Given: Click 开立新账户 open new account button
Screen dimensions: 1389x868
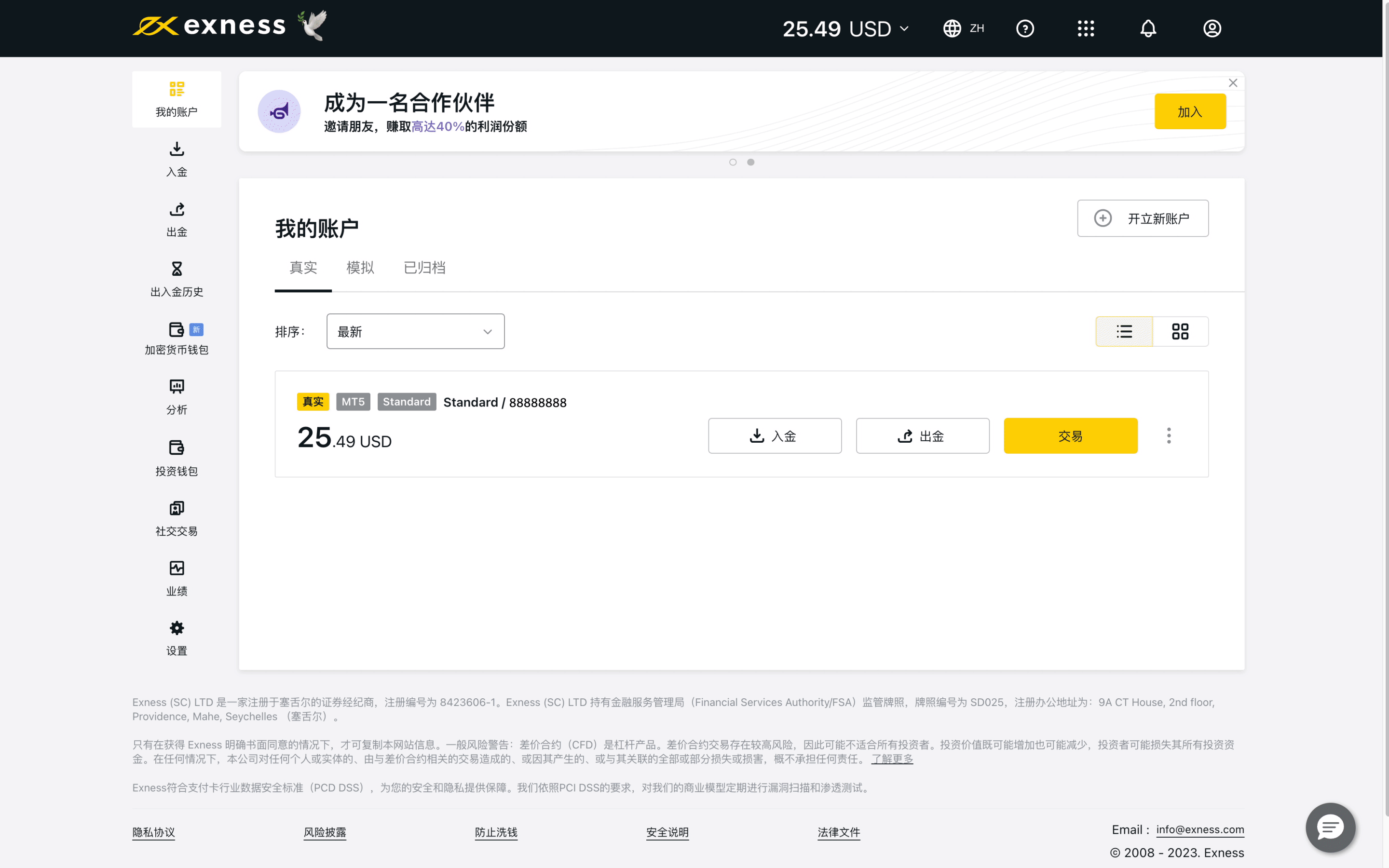Looking at the screenshot, I should 1142,218.
